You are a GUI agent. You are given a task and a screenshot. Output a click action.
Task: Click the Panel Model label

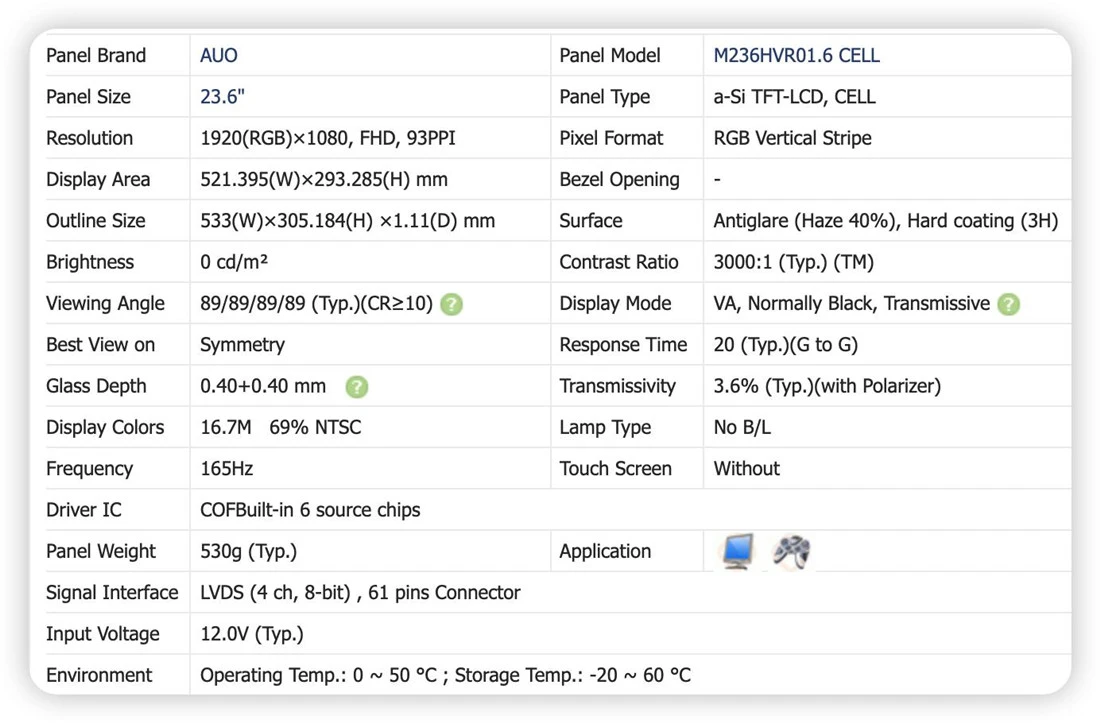(x=610, y=55)
